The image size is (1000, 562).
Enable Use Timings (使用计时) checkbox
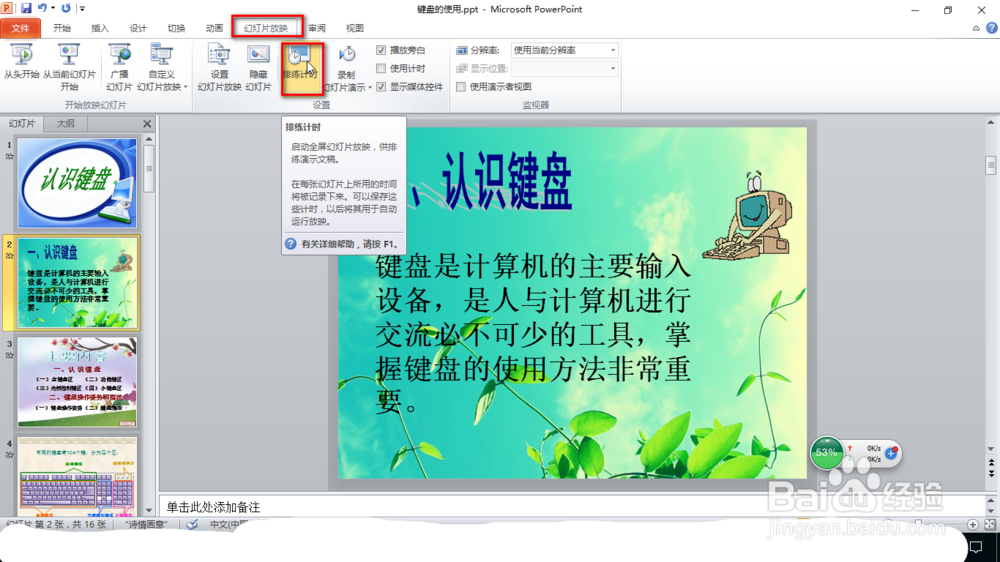pos(381,68)
